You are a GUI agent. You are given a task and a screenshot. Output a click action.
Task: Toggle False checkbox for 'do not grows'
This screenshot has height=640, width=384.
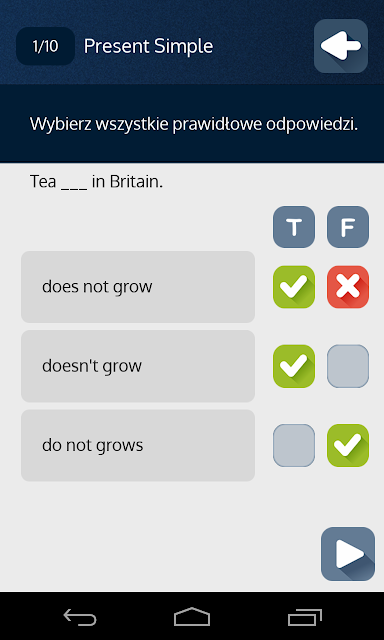click(348, 445)
